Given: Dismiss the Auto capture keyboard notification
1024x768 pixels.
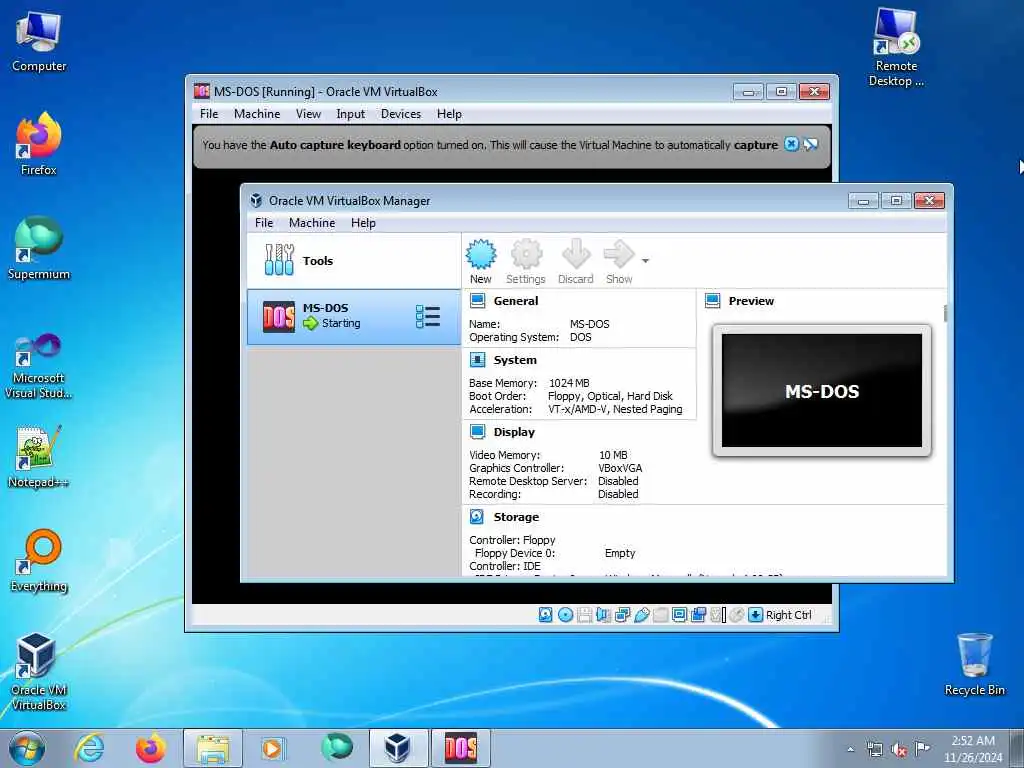Looking at the screenshot, I should 791,144.
